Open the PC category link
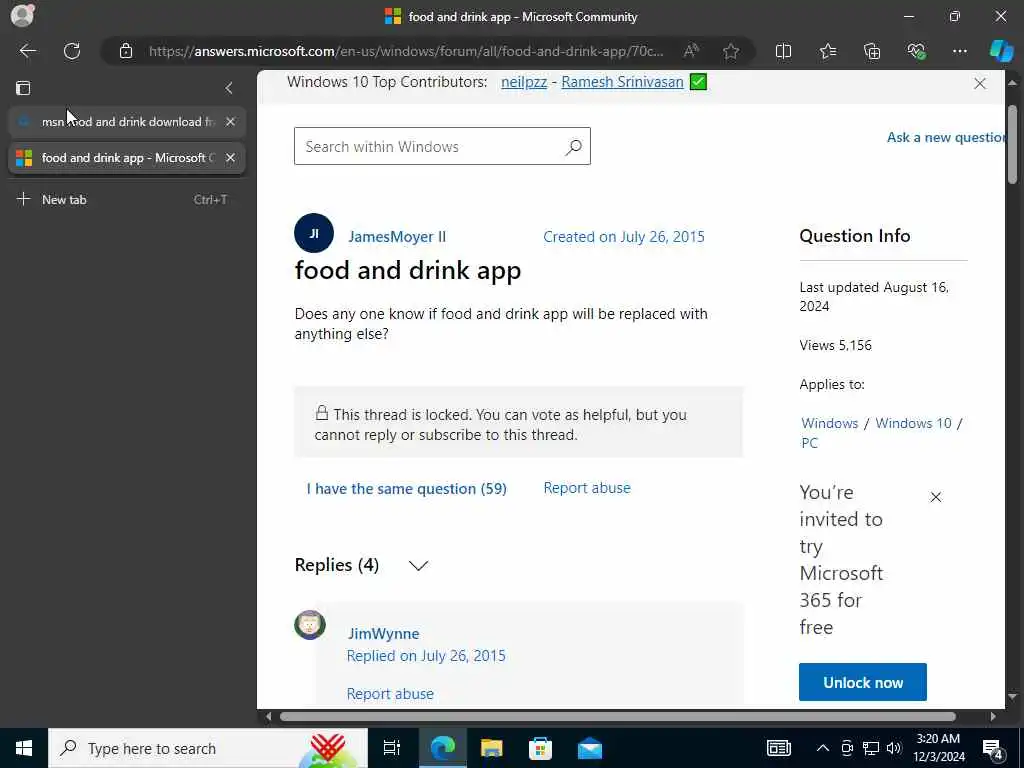Image resolution: width=1024 pixels, height=768 pixels. 809,443
